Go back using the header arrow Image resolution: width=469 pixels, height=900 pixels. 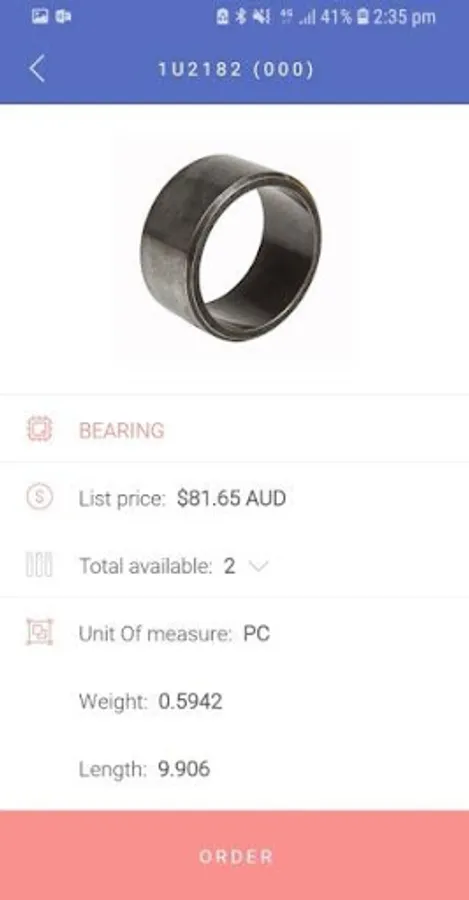click(37, 69)
